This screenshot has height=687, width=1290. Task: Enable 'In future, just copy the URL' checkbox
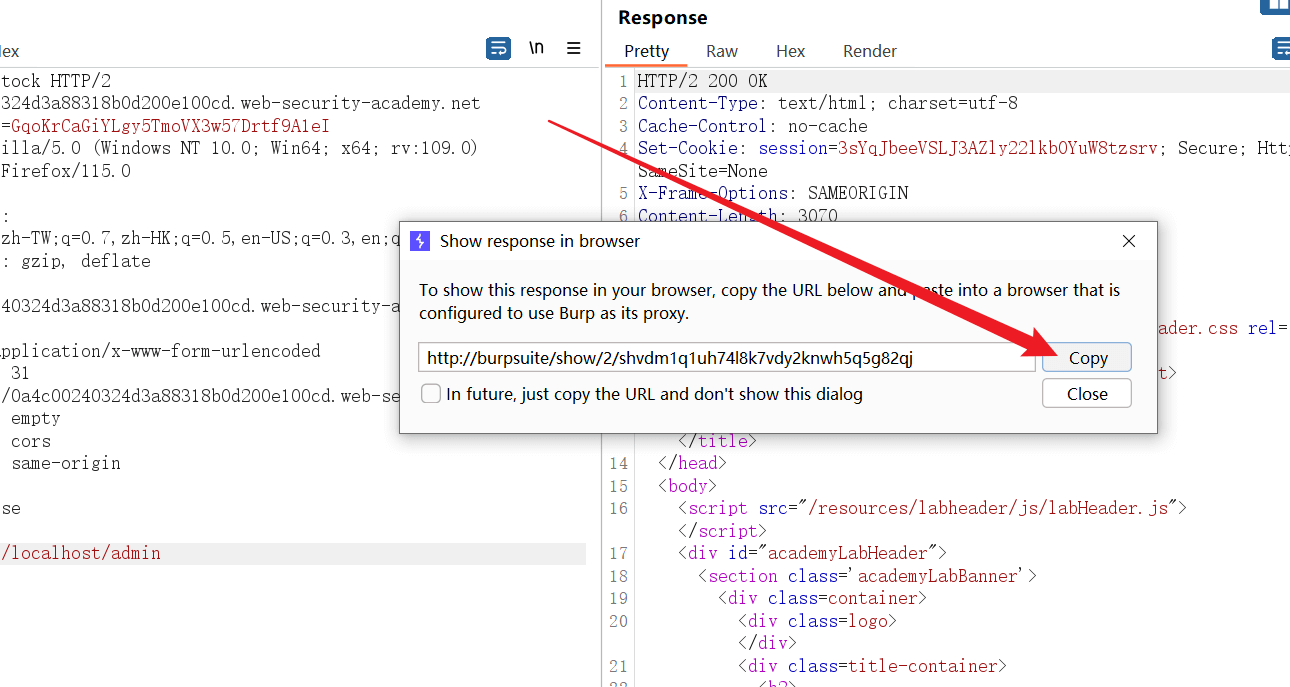[431, 394]
